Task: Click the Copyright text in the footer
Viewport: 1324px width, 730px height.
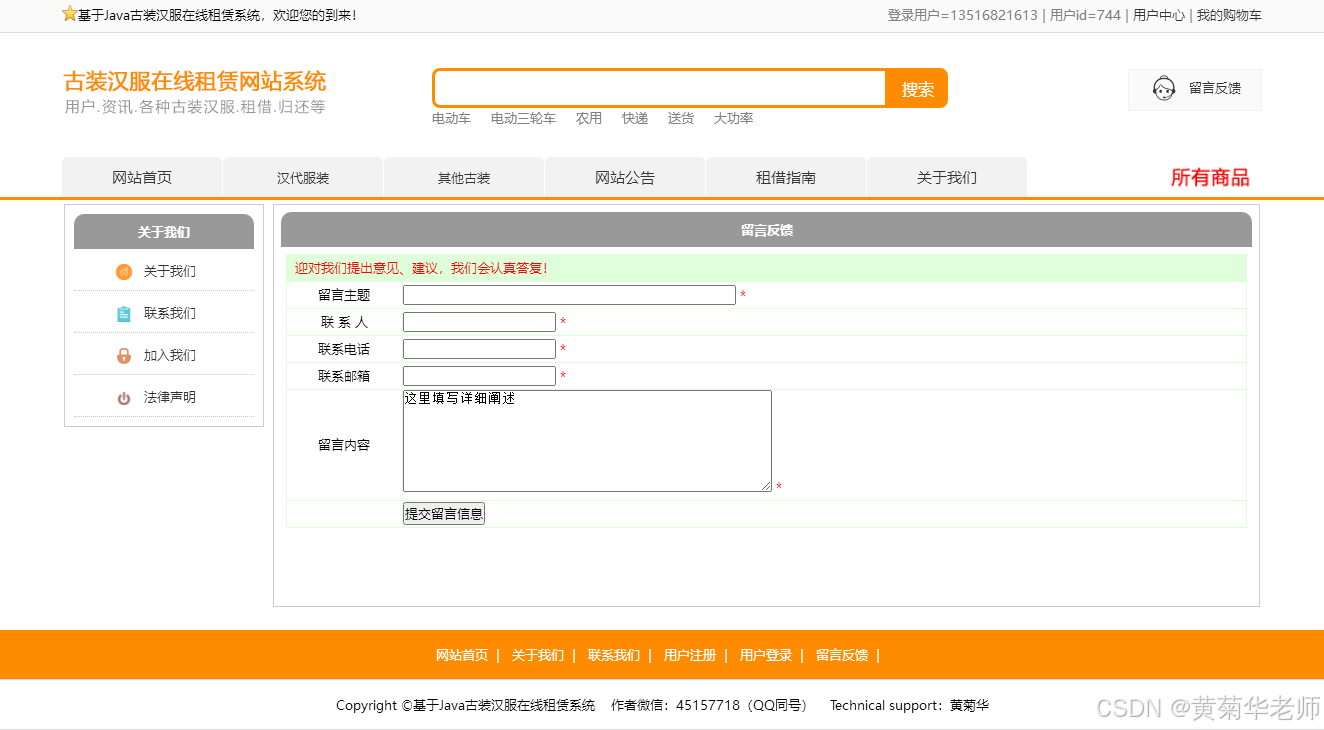Action: pos(466,706)
